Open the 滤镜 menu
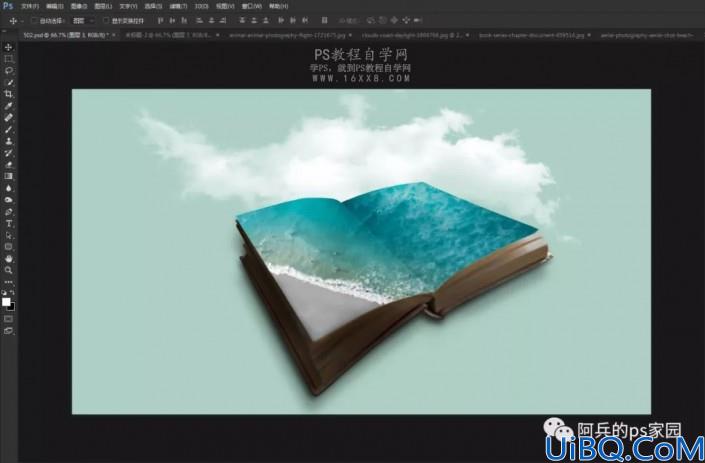Screen dimensions: 705x463 pos(178,6)
